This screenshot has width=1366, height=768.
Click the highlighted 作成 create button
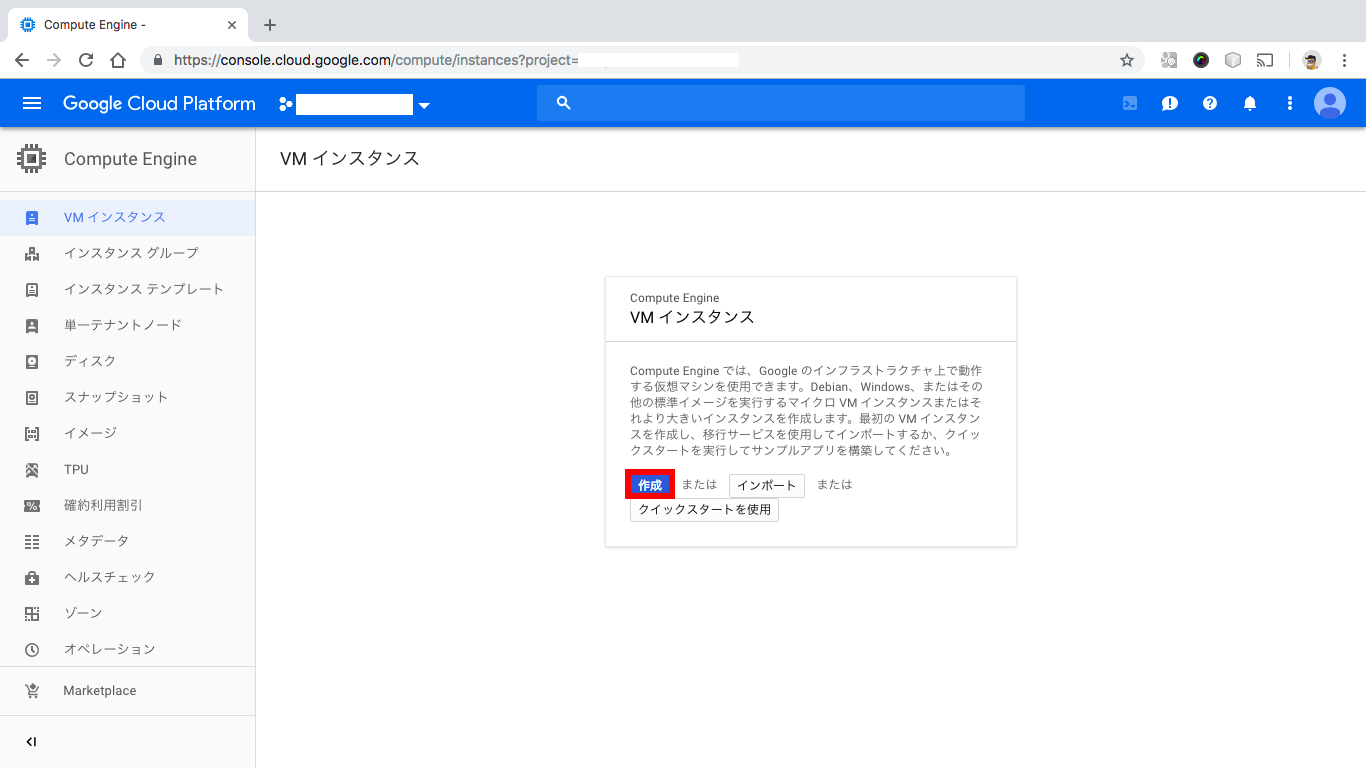[650, 485]
